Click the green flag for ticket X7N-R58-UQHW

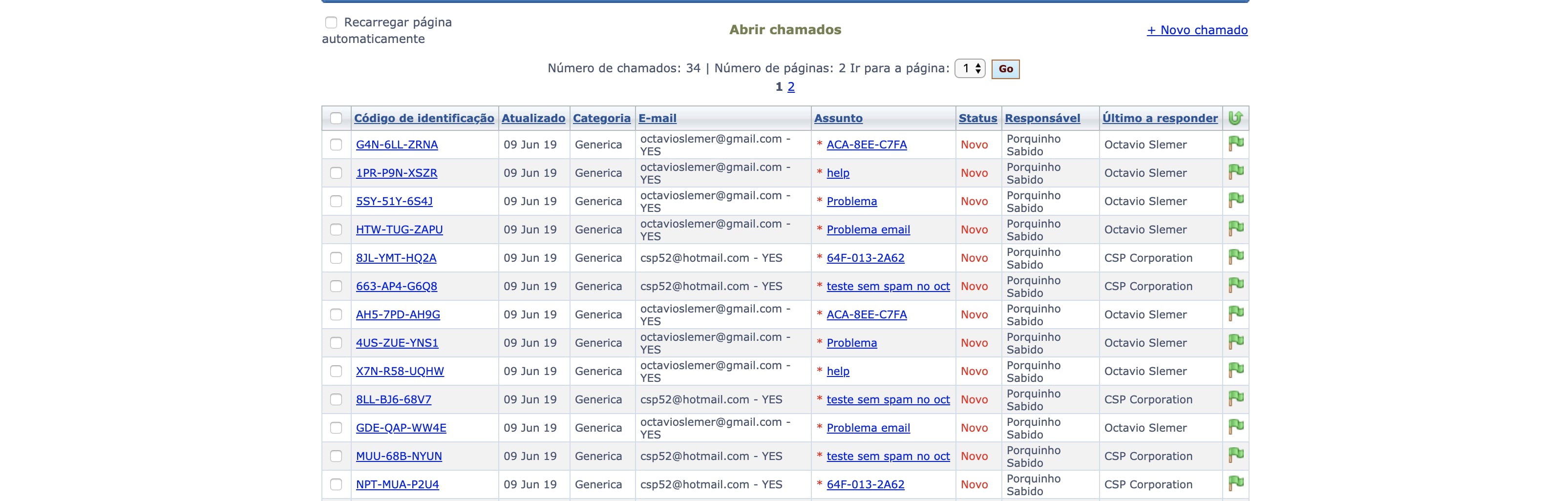point(1236,371)
